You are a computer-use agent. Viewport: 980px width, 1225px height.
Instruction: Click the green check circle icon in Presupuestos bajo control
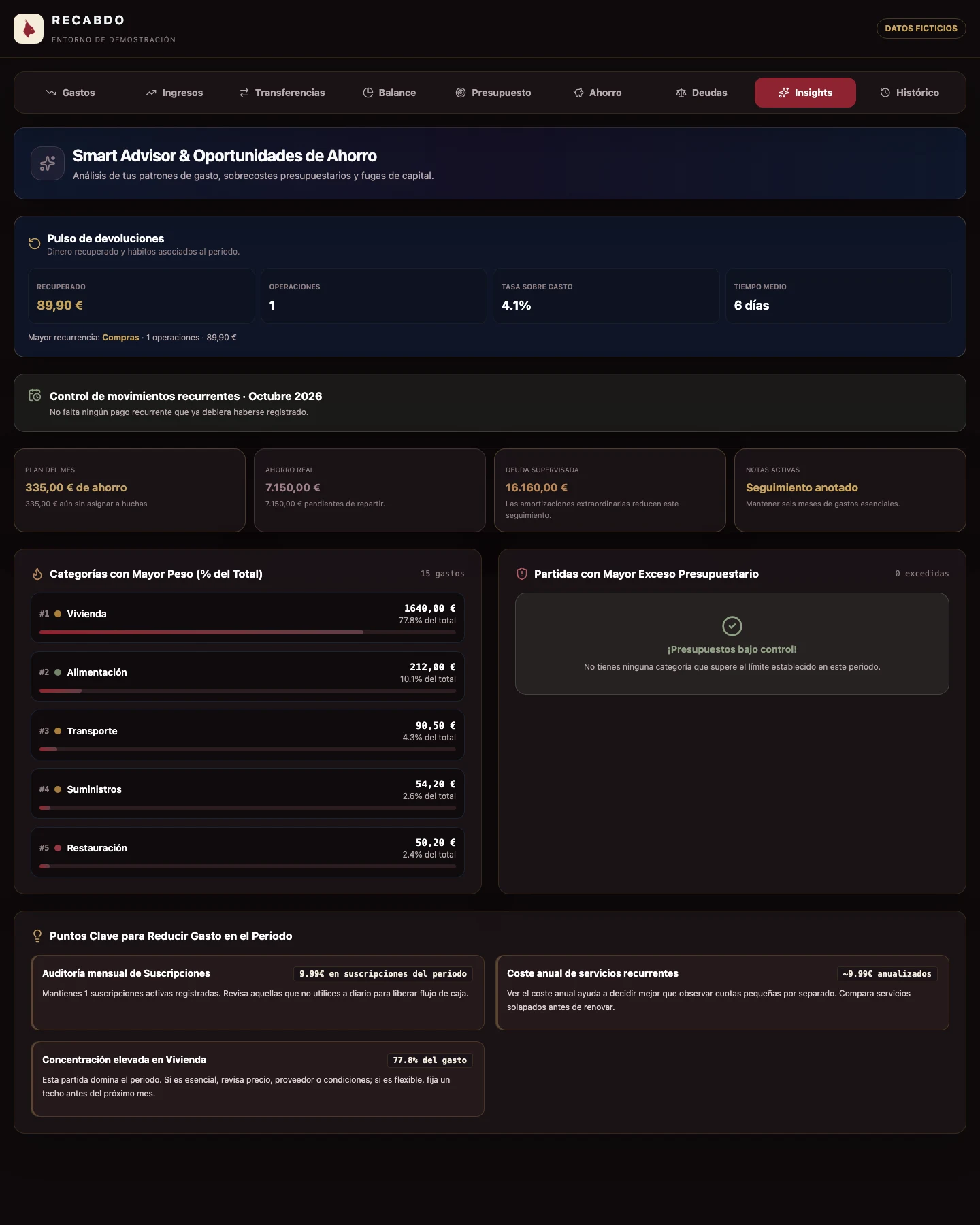click(732, 625)
